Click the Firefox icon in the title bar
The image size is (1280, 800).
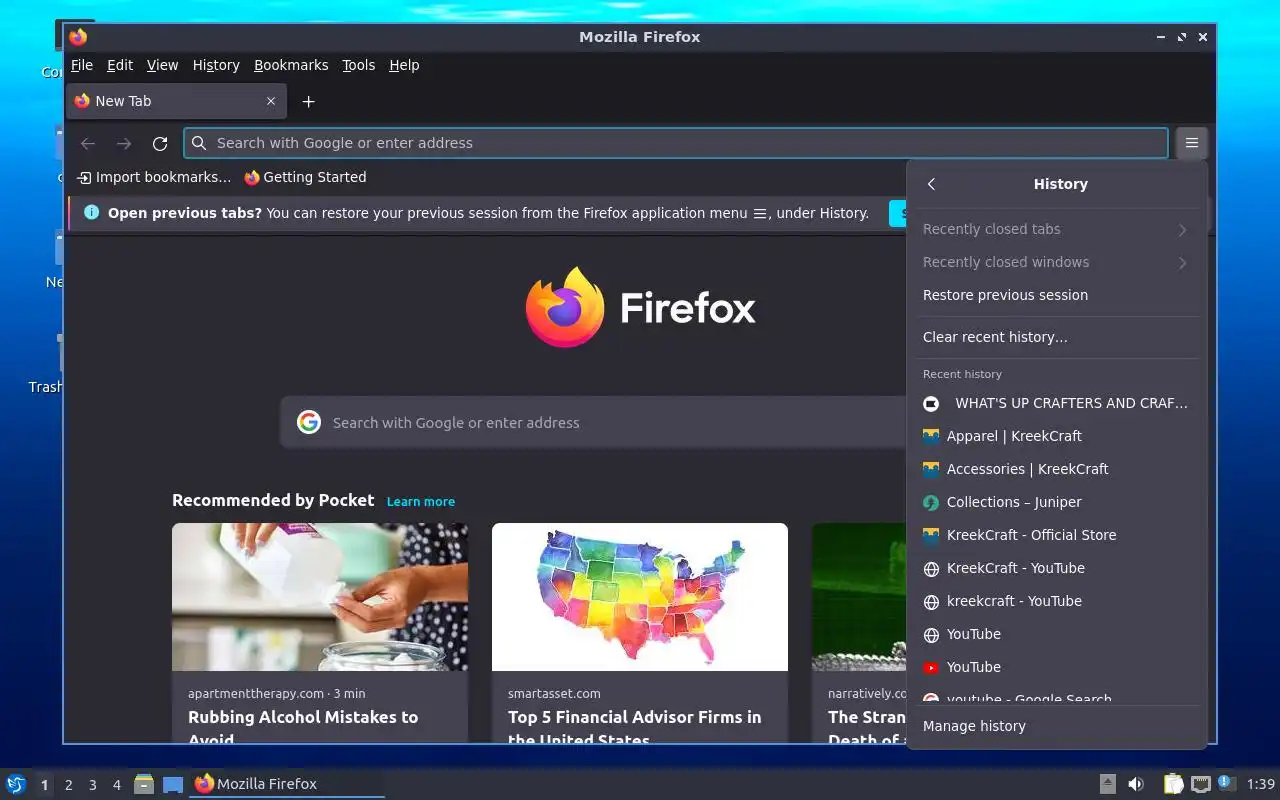78,37
